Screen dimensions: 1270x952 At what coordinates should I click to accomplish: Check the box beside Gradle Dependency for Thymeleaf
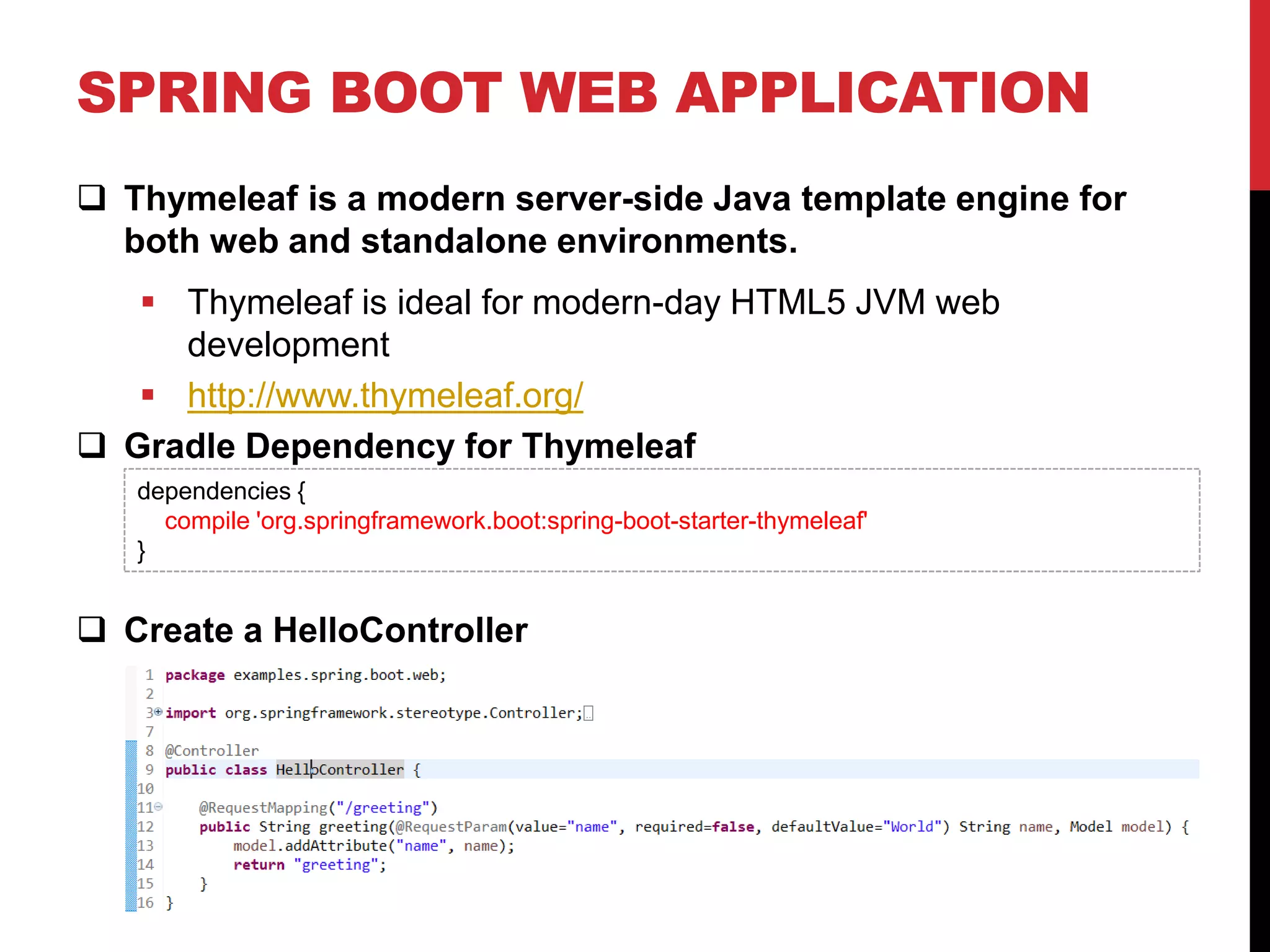(92, 445)
